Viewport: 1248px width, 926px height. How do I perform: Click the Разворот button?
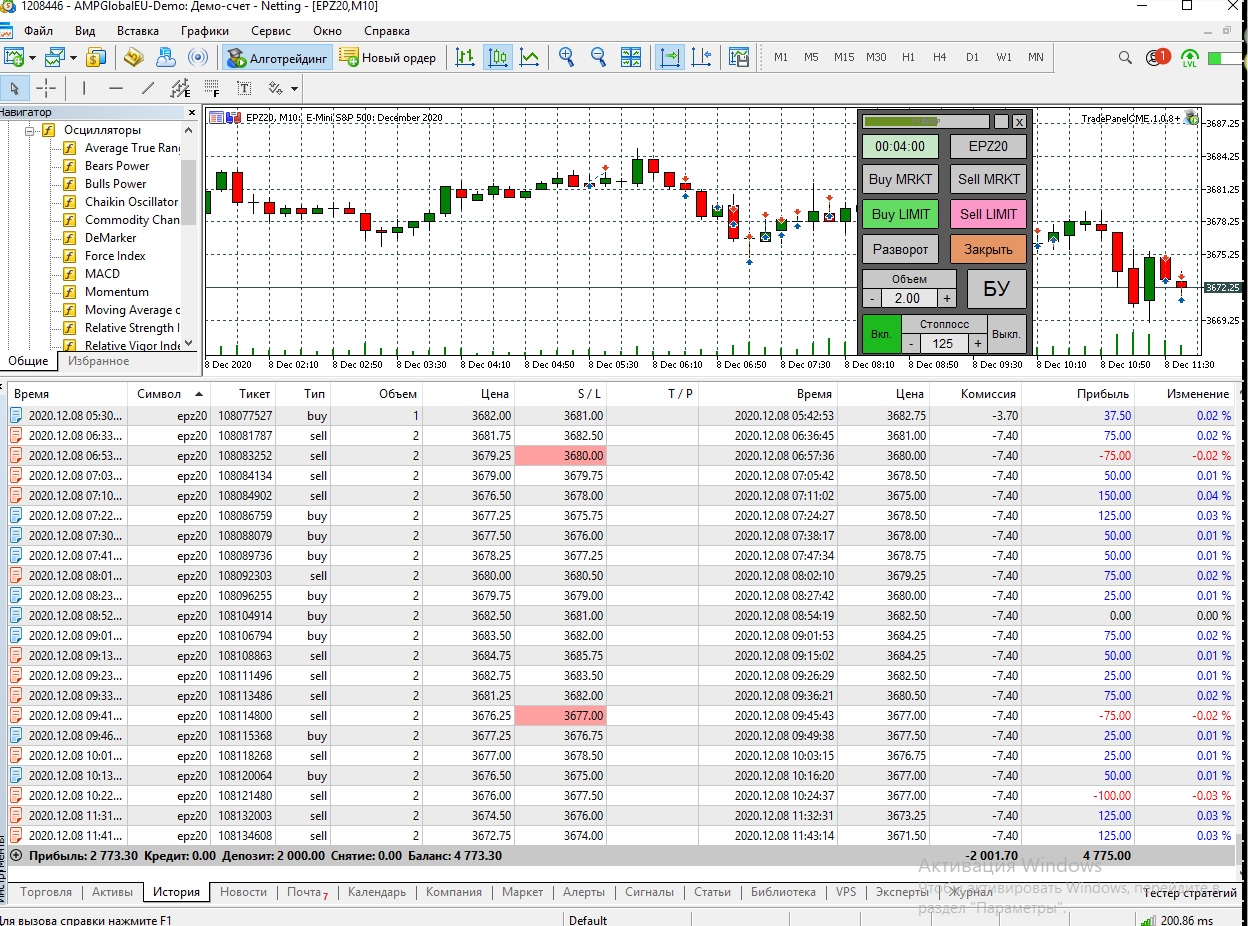pyautogui.click(x=900, y=249)
